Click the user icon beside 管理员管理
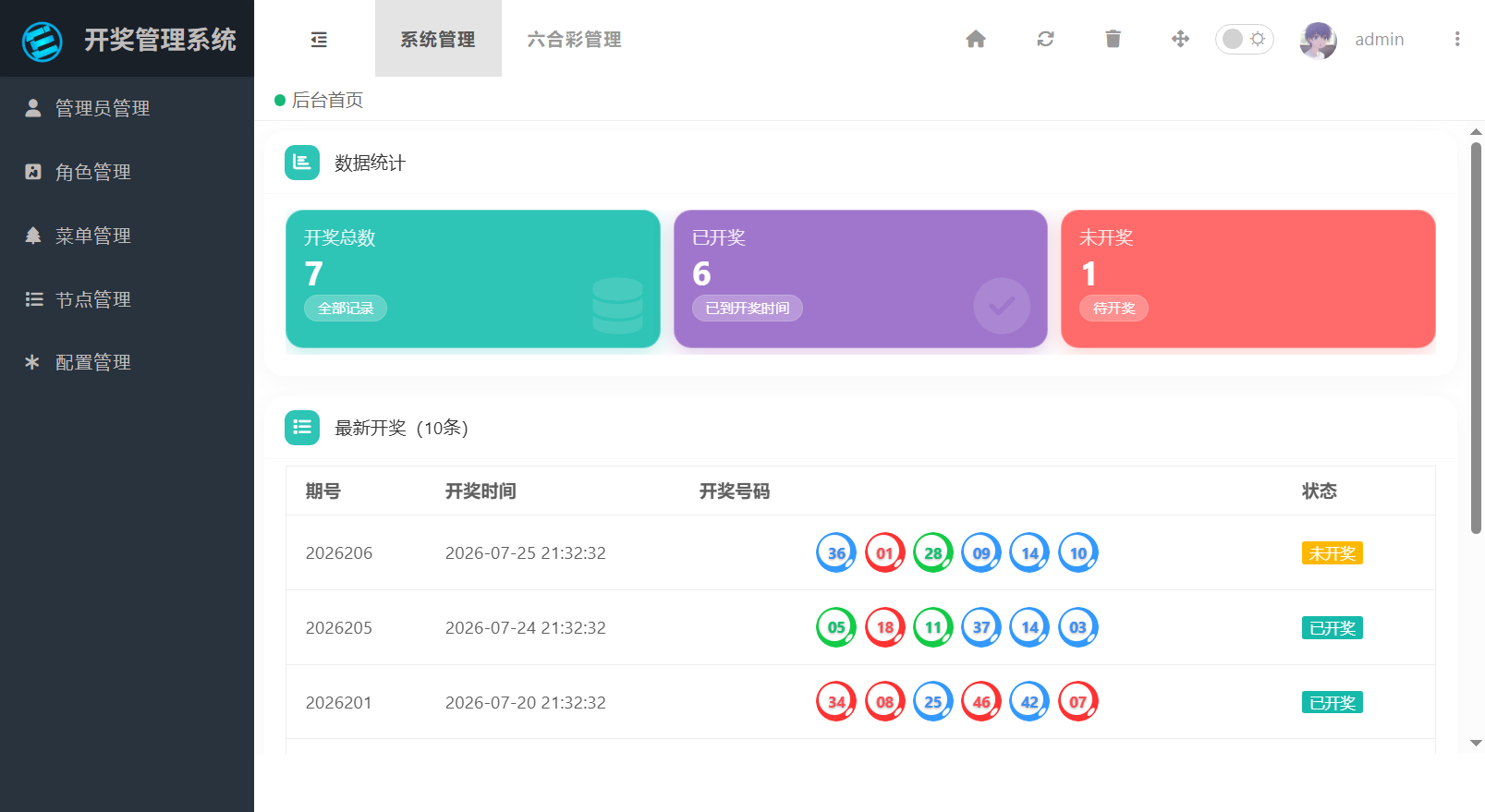Screen dimensions: 1485x812 tap(33, 108)
